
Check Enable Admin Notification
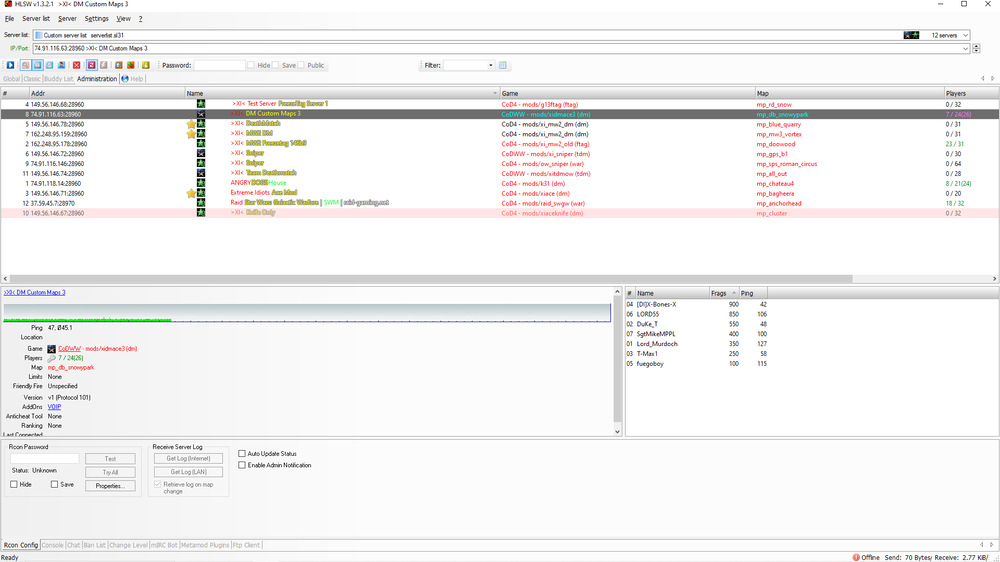242,465
